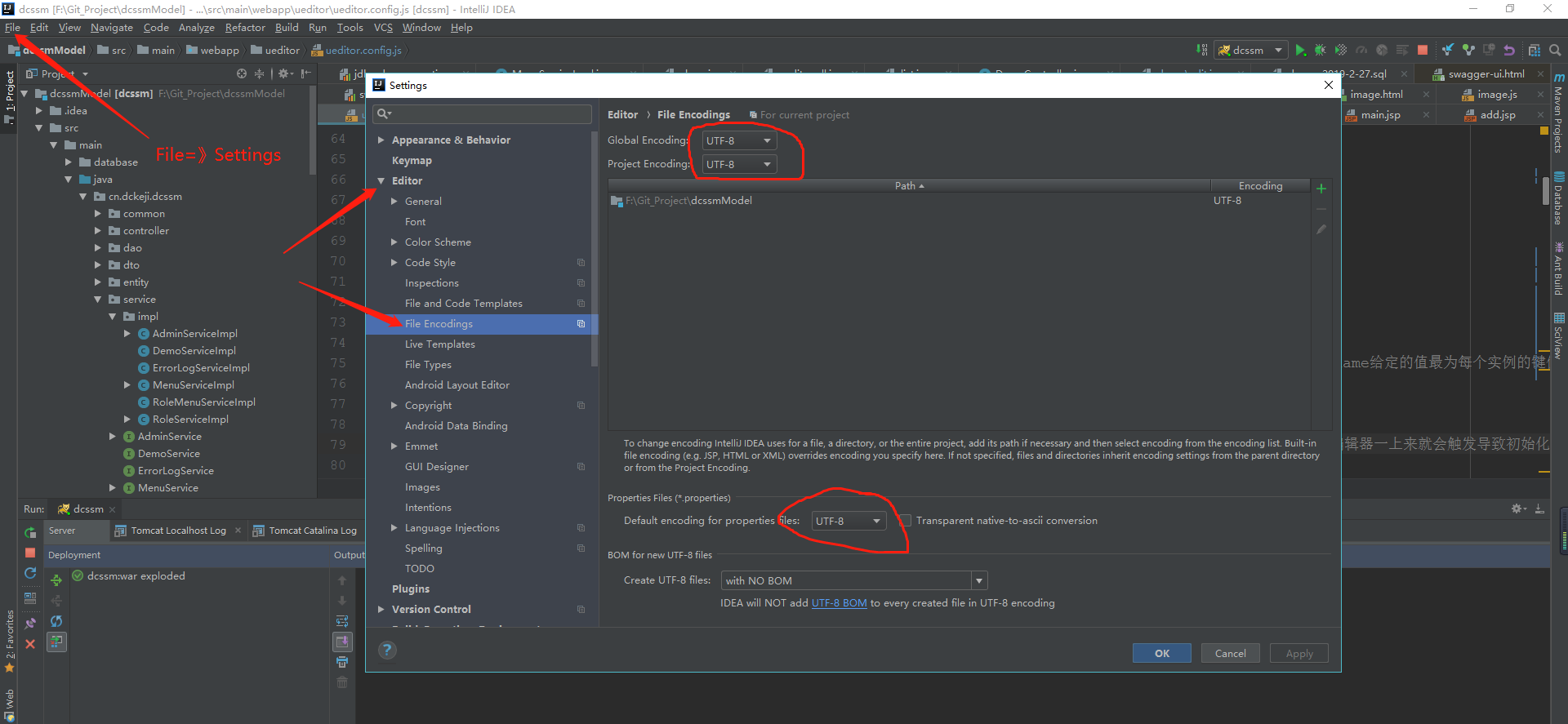
Task: Open Maven Projects side panel
Action: [1559, 113]
